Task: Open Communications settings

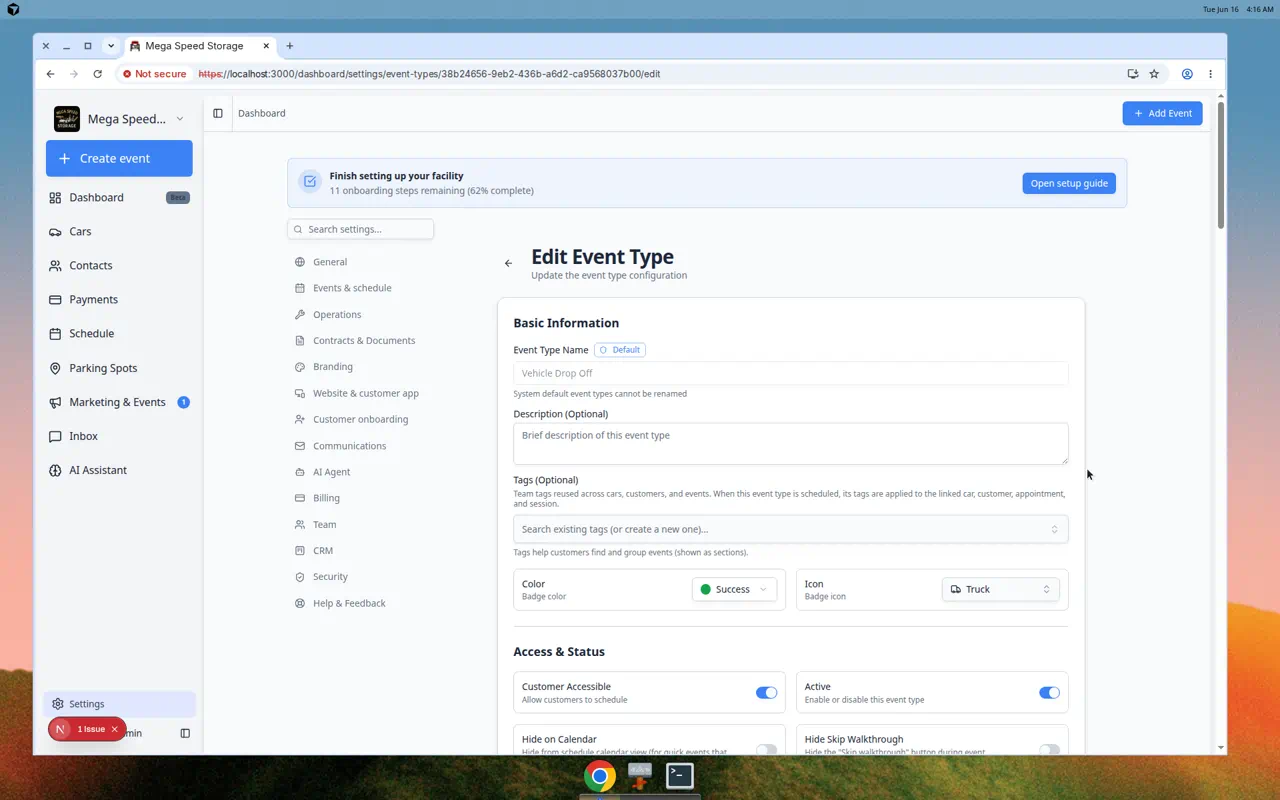Action: (349, 446)
